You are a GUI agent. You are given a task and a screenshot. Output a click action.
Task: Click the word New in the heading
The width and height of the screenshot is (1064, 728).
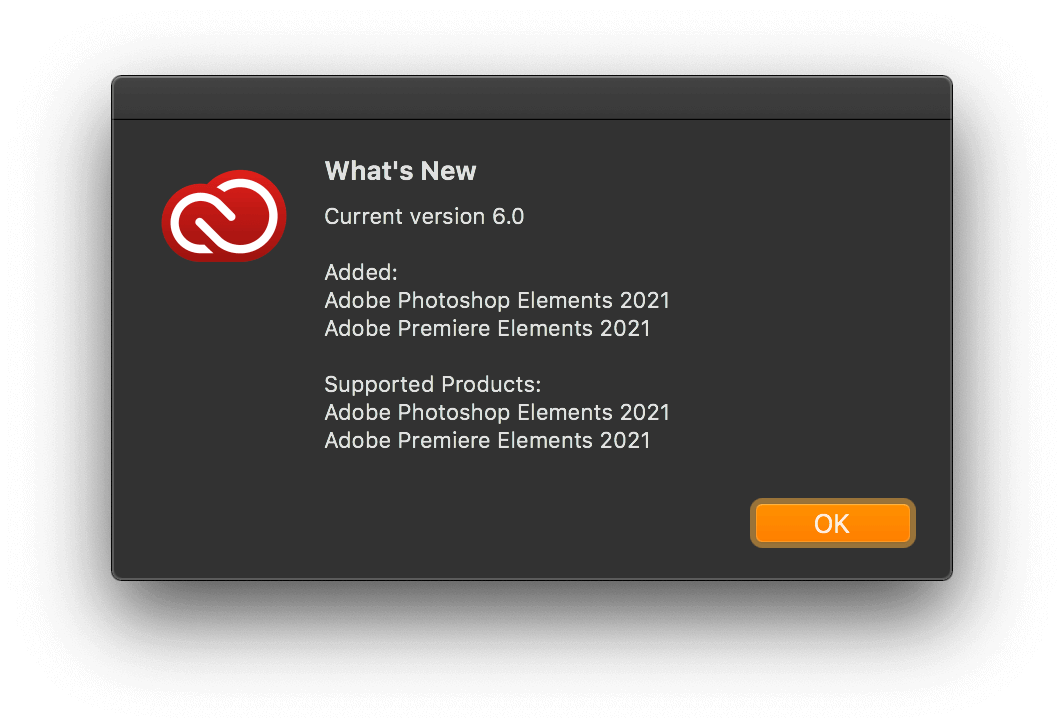(449, 171)
